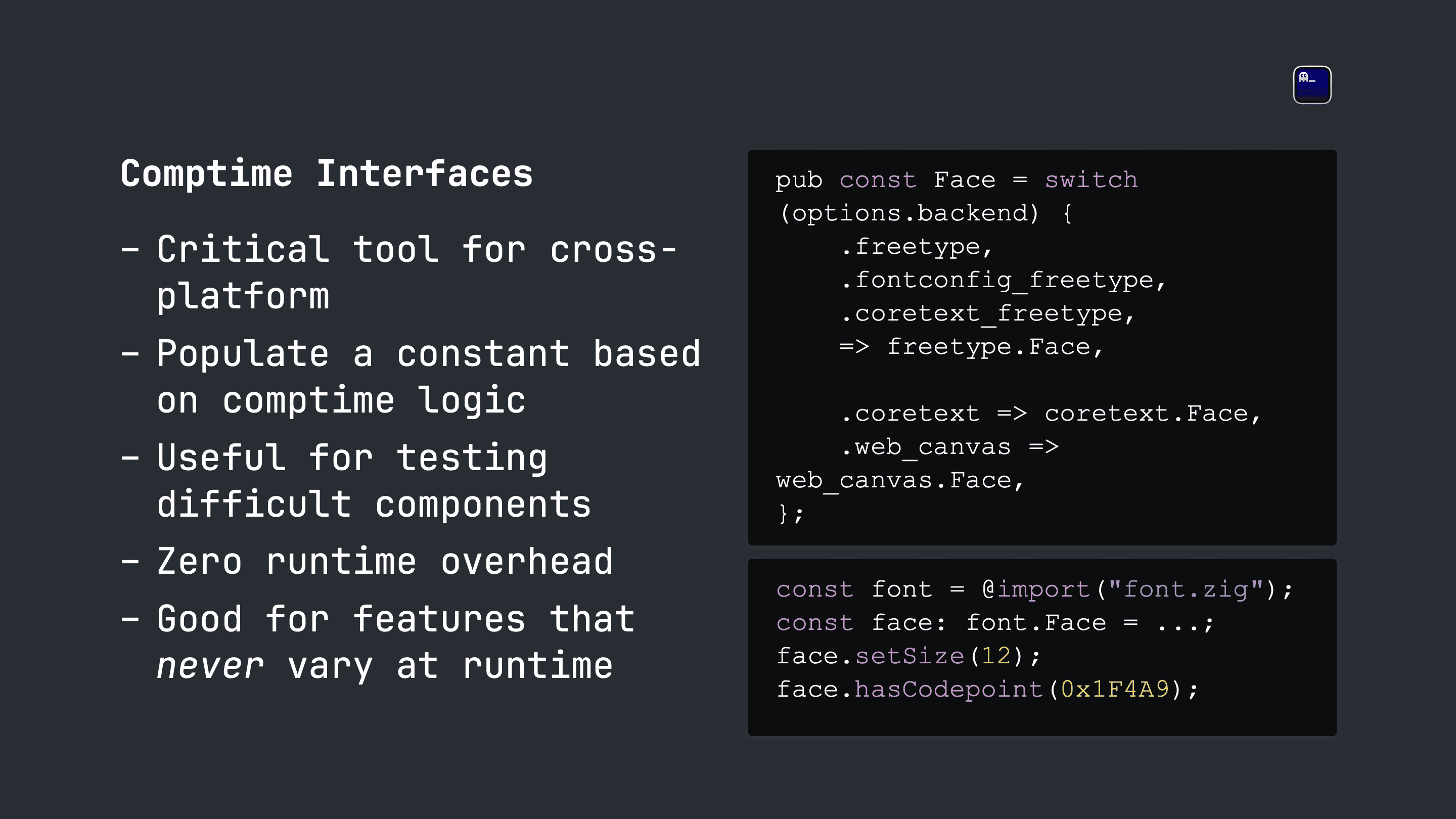
Task: Click the 'setSize' method call
Action: click(909, 656)
